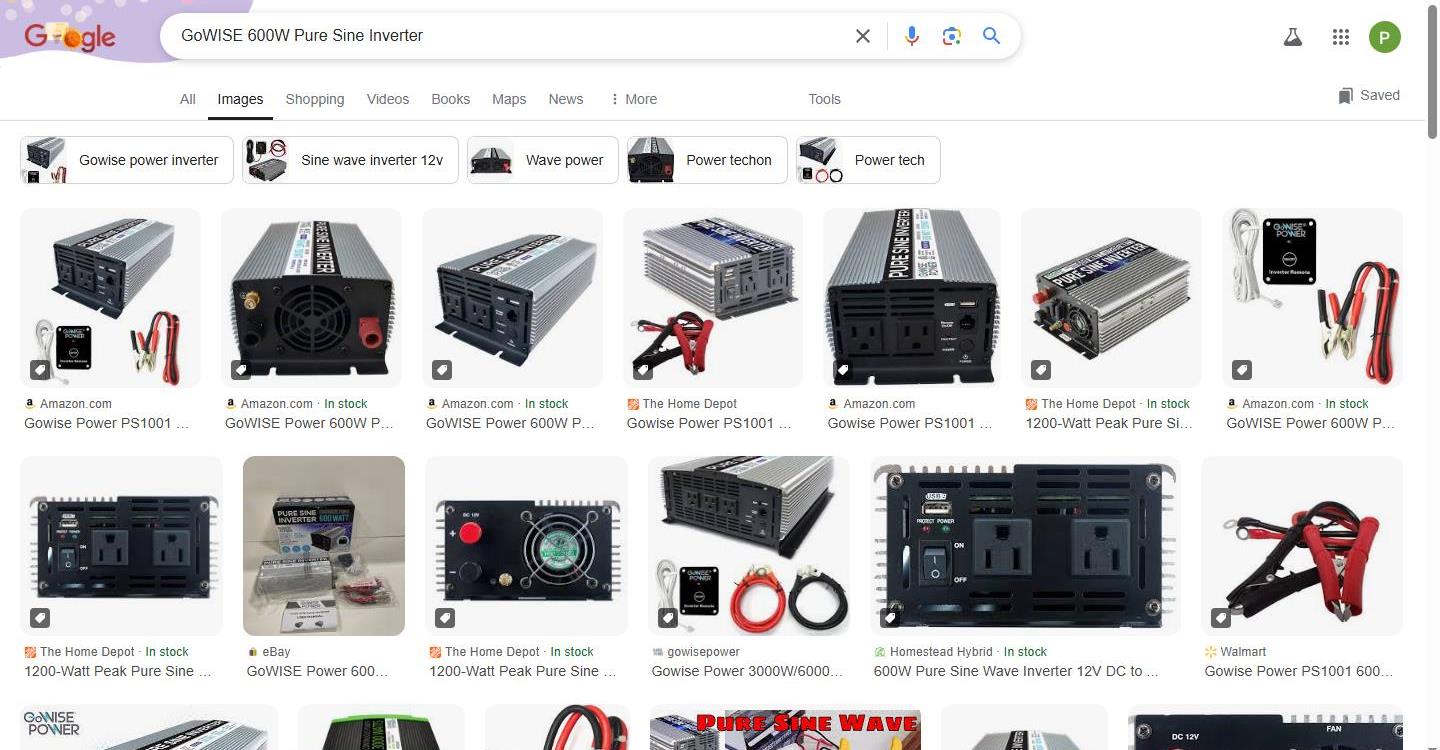
Task: Switch to the Maps tab
Action: [509, 99]
